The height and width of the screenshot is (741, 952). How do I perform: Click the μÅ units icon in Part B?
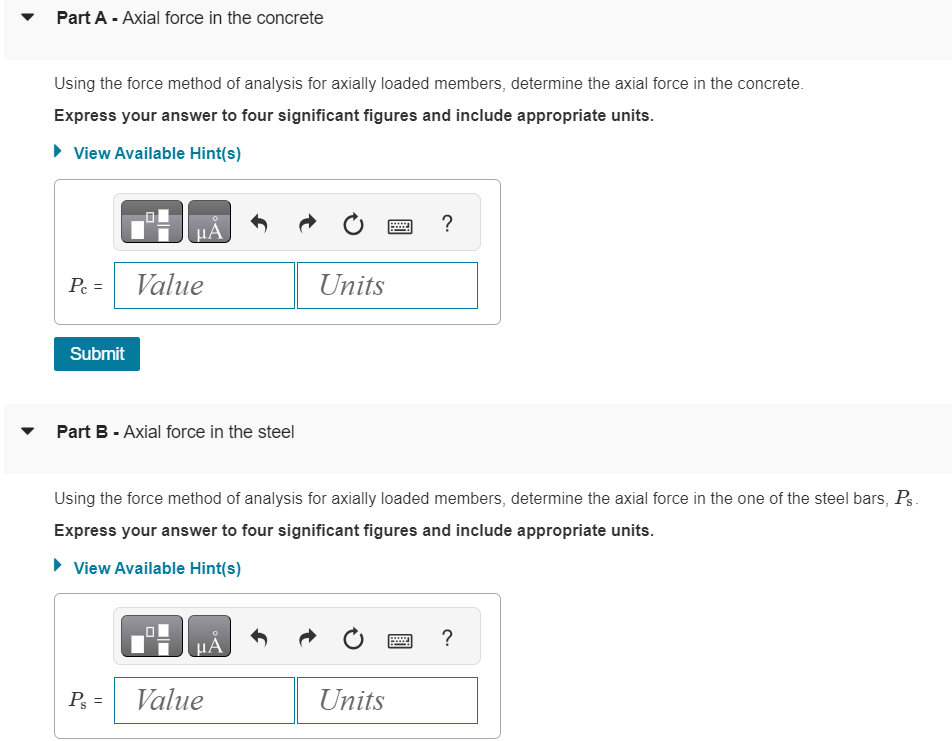pyautogui.click(x=210, y=637)
